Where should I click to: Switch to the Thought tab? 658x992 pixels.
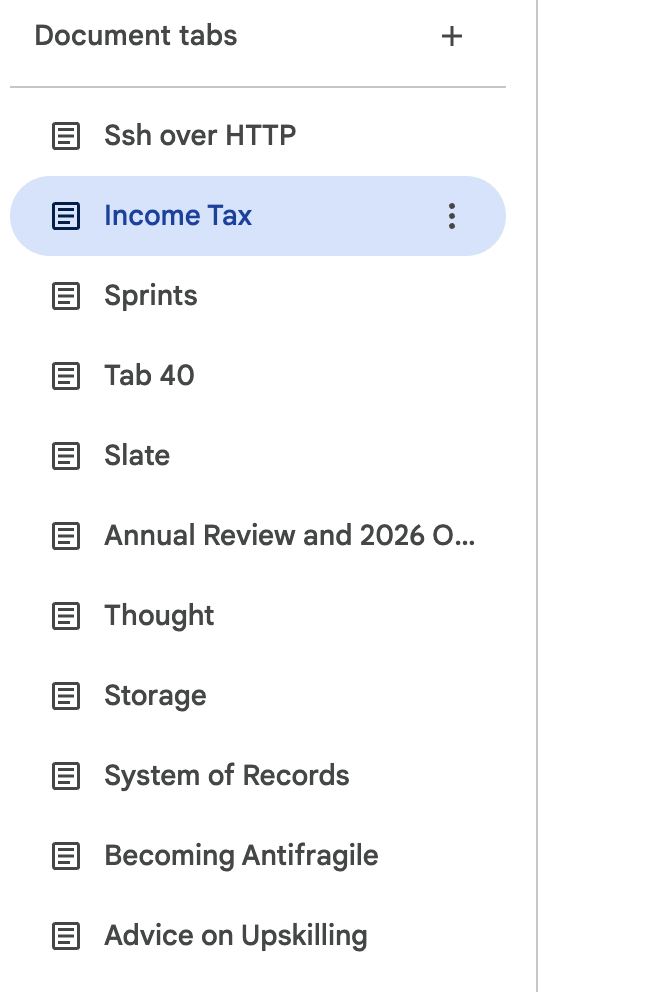(x=159, y=616)
